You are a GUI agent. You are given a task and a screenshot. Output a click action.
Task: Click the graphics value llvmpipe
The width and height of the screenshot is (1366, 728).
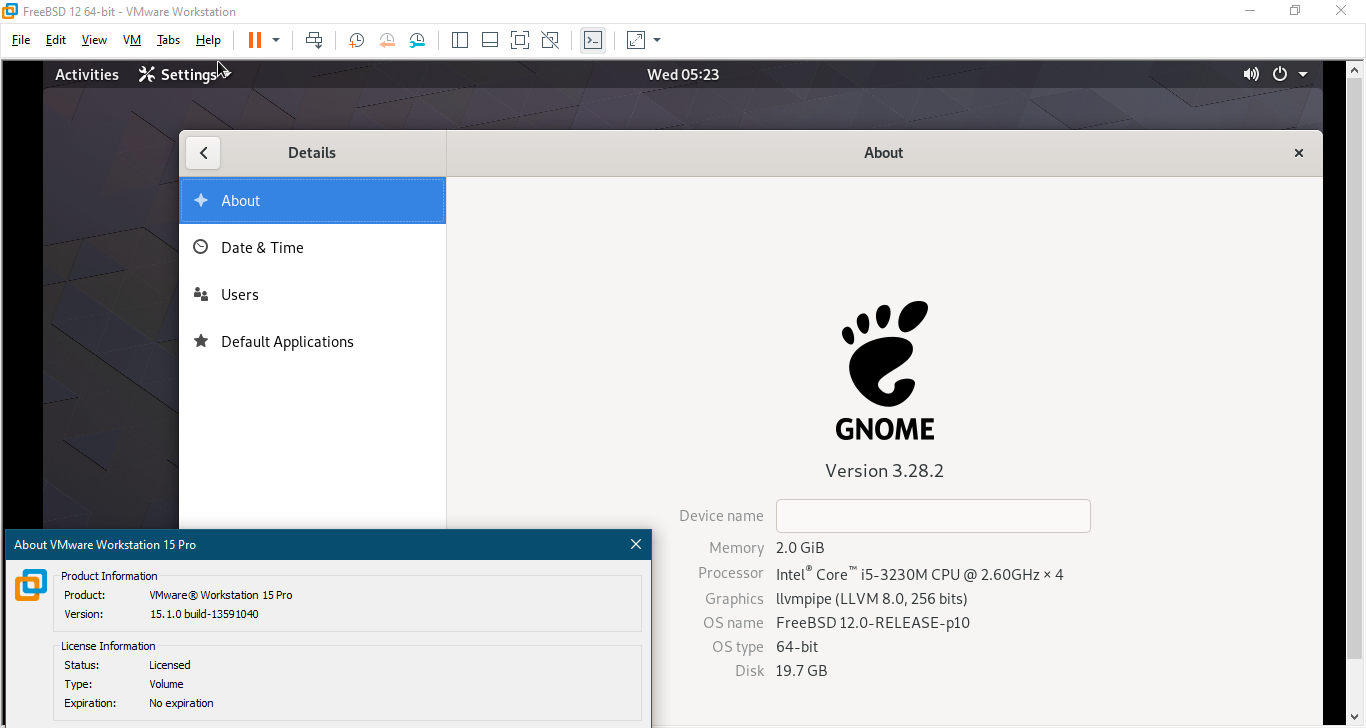pos(871,598)
